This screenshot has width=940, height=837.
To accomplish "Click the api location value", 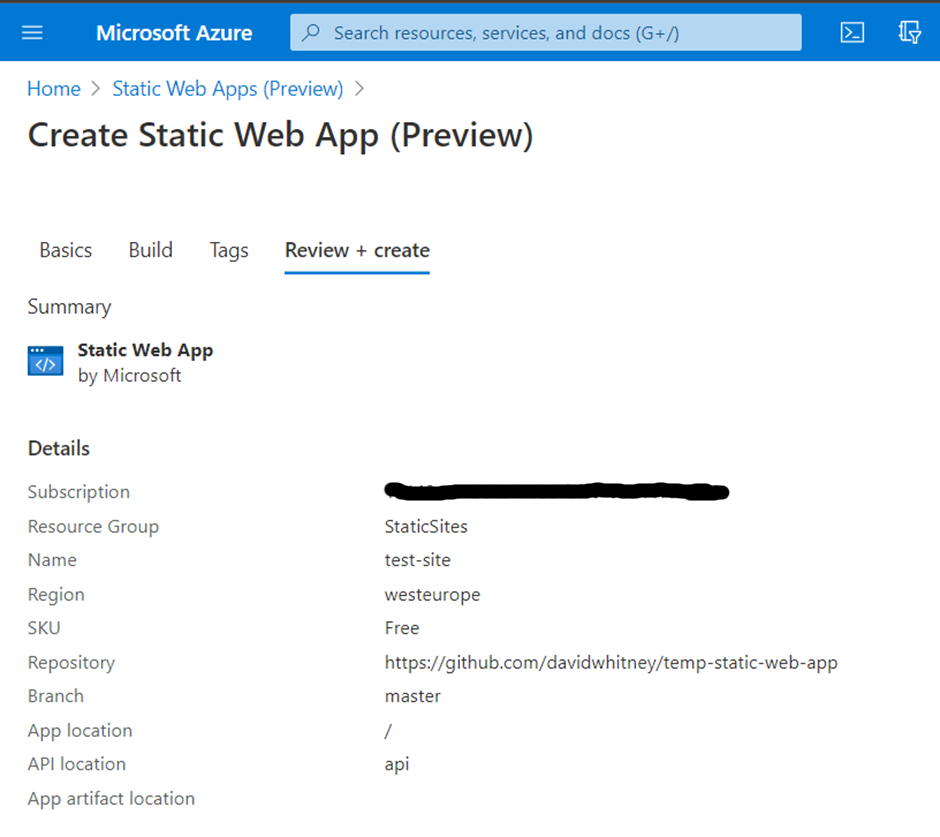I will 397,765.
